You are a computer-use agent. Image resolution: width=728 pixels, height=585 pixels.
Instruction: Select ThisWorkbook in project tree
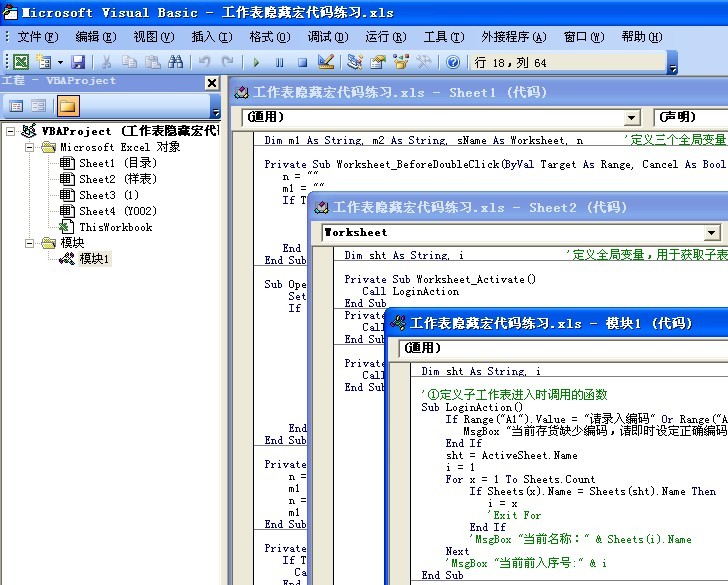(x=116, y=227)
